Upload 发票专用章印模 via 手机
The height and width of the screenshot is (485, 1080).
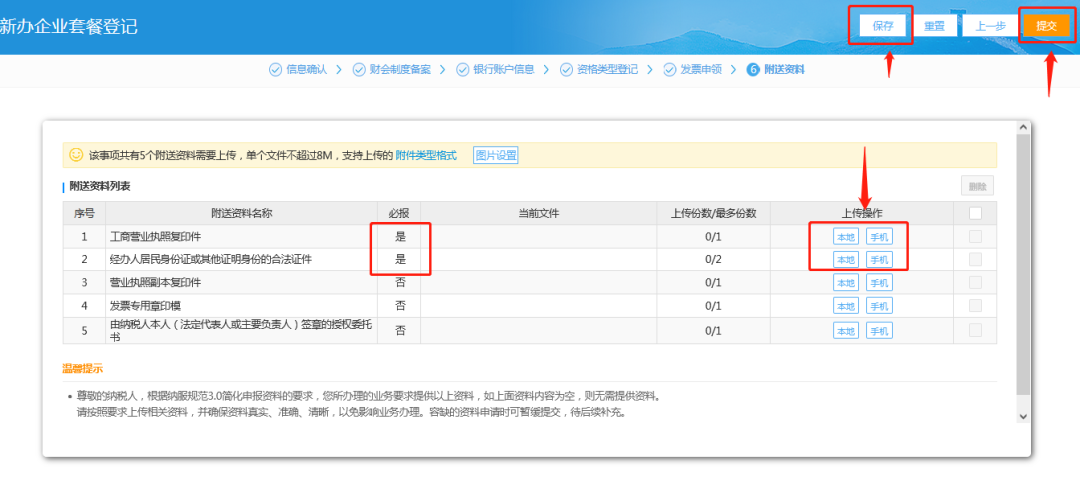(879, 306)
